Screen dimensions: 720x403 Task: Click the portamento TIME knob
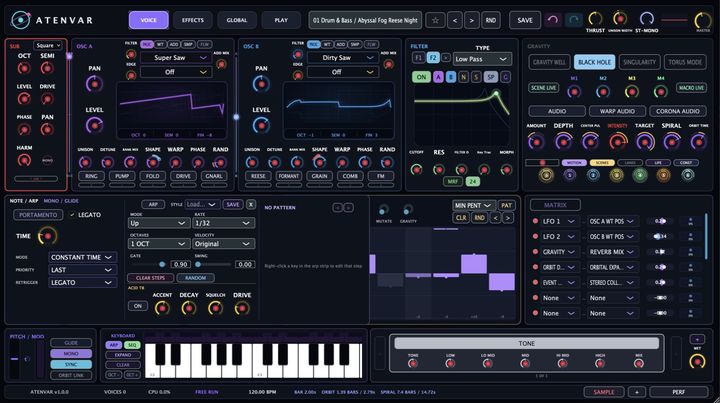click(47, 236)
